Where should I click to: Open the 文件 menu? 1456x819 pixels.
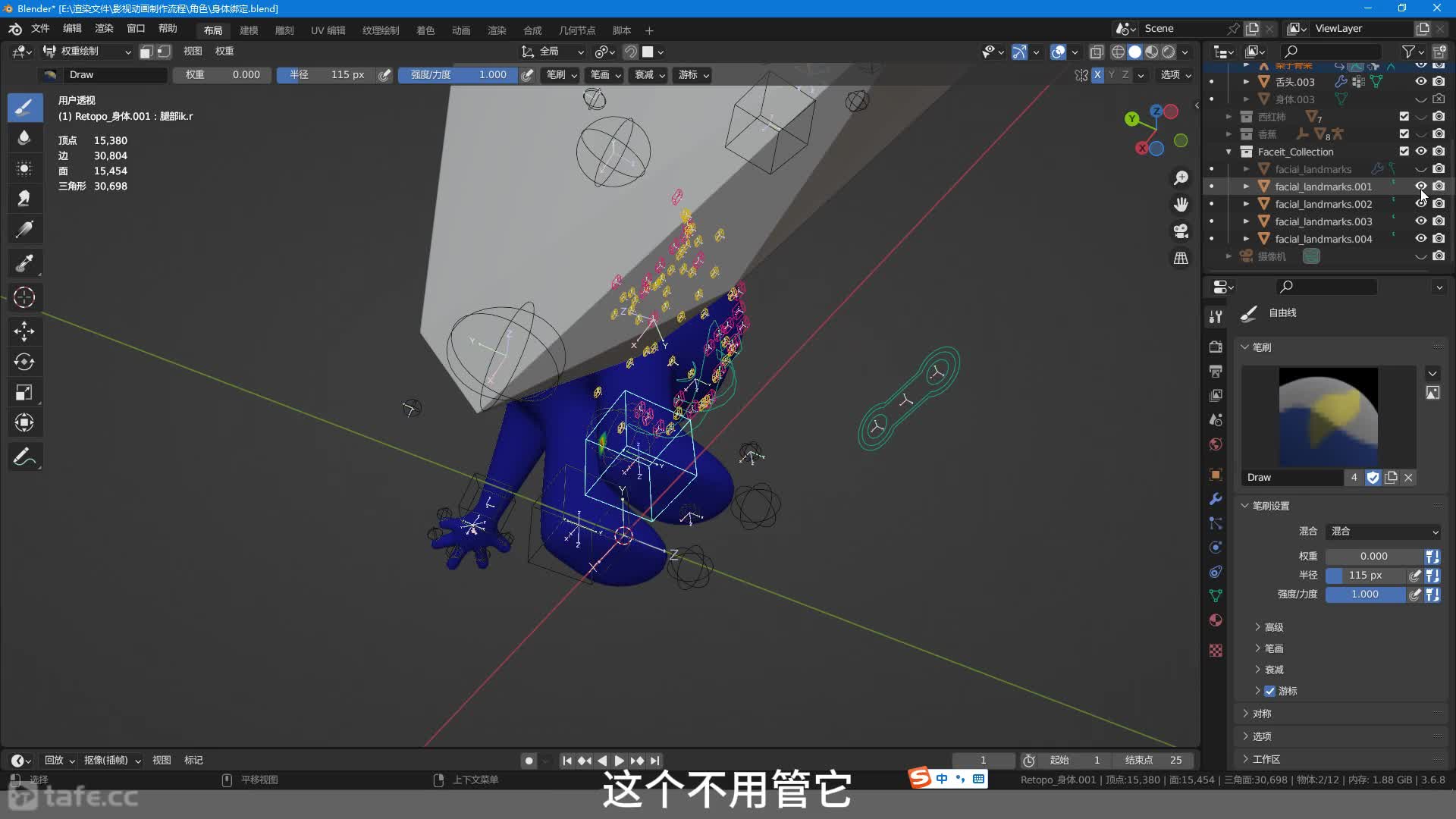point(40,29)
